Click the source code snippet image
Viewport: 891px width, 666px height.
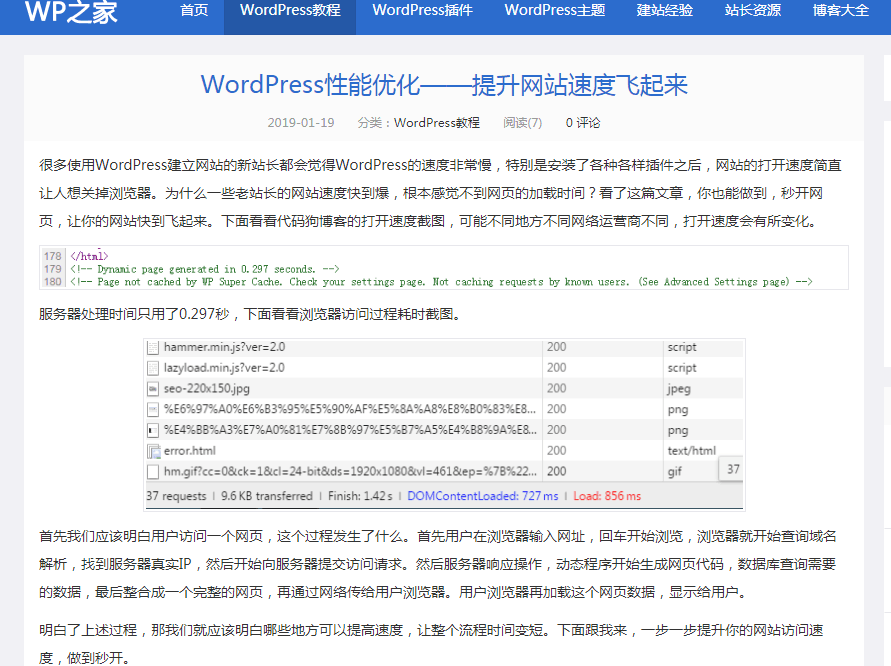[x=444, y=268]
